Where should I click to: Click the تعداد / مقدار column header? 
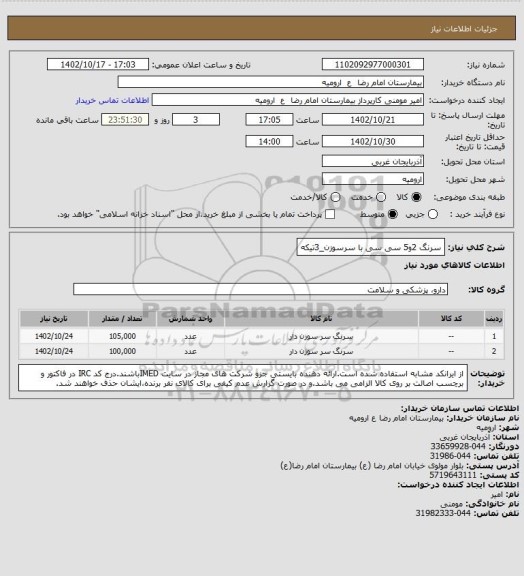click(x=122, y=318)
